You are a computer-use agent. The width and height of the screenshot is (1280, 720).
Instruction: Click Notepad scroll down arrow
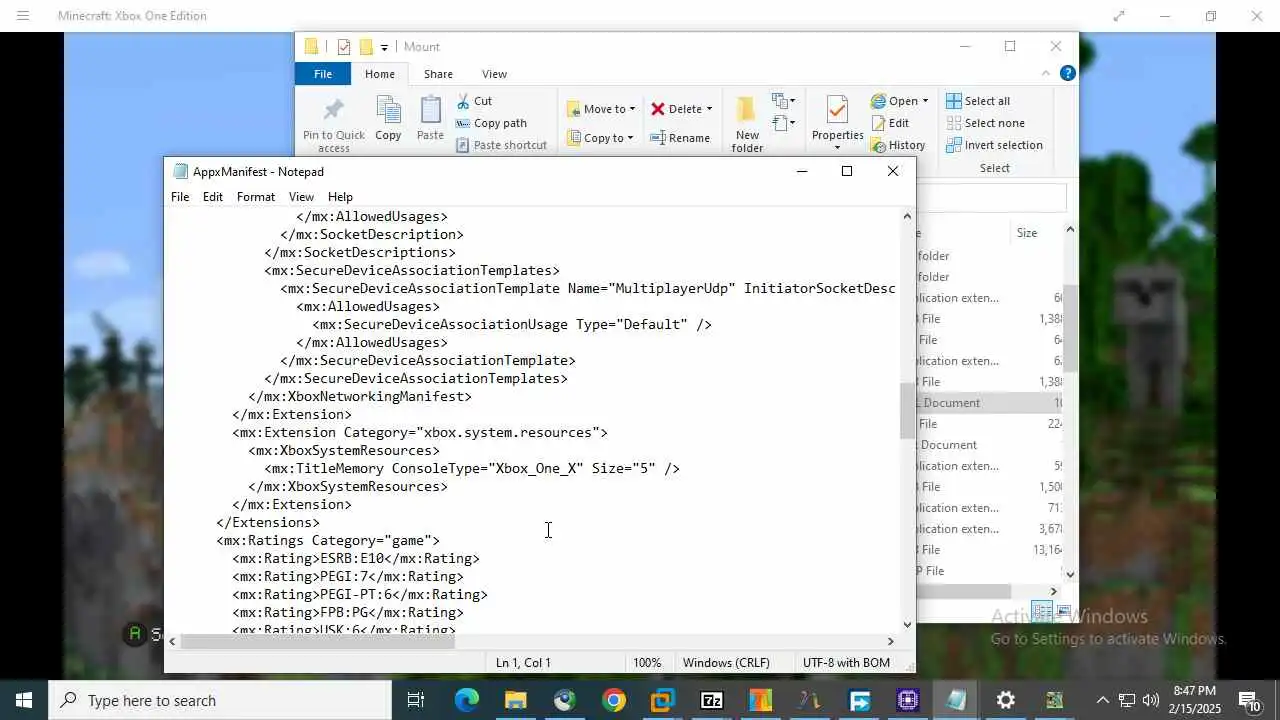907,625
